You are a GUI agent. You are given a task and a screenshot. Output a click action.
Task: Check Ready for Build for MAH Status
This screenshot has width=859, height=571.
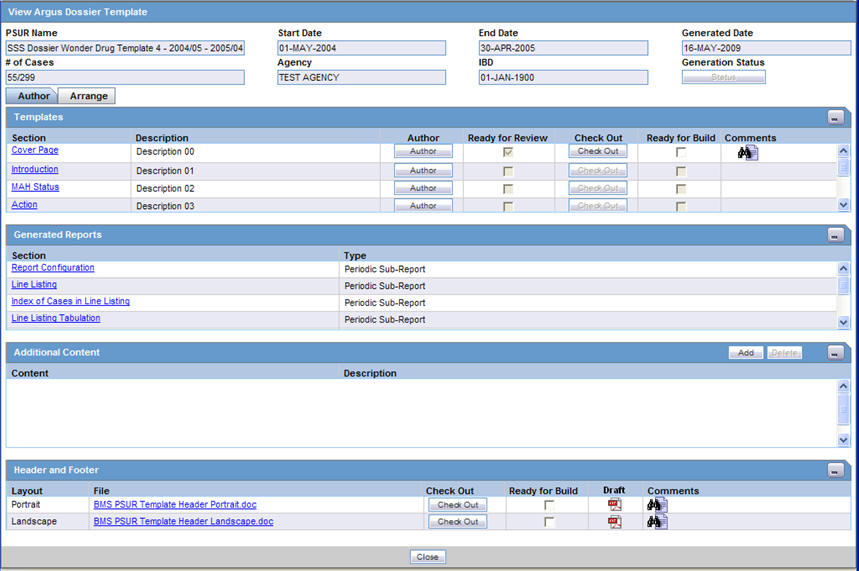(x=681, y=189)
